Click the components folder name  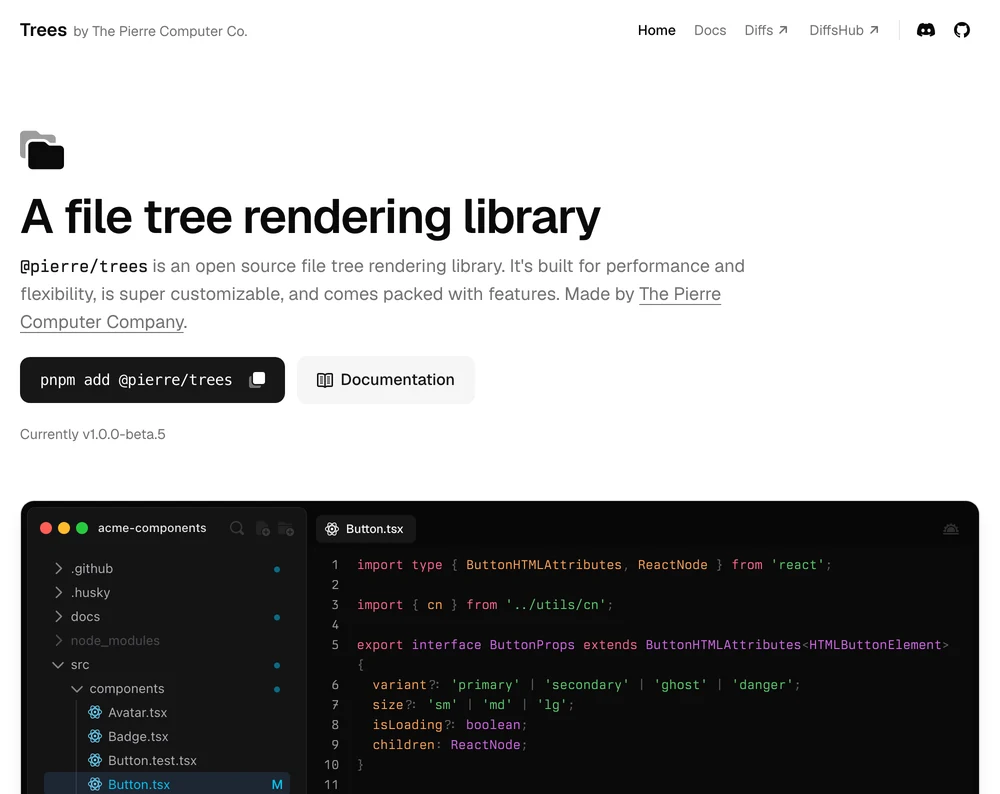(x=127, y=689)
